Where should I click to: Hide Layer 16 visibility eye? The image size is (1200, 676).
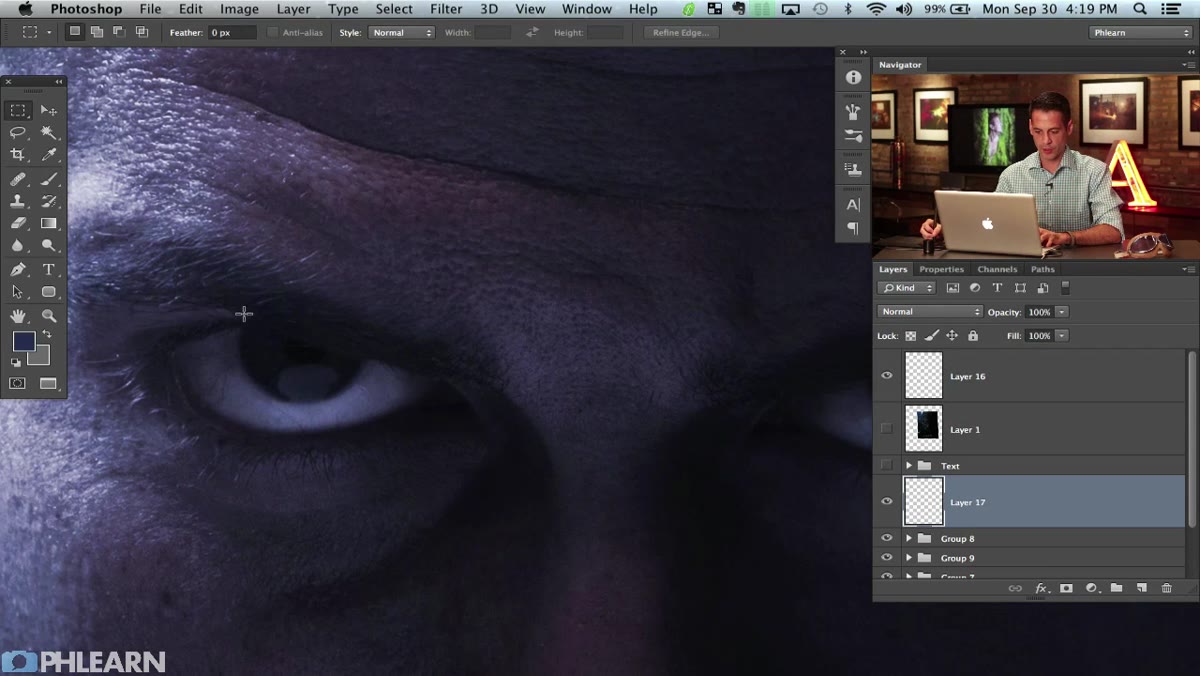pos(886,376)
